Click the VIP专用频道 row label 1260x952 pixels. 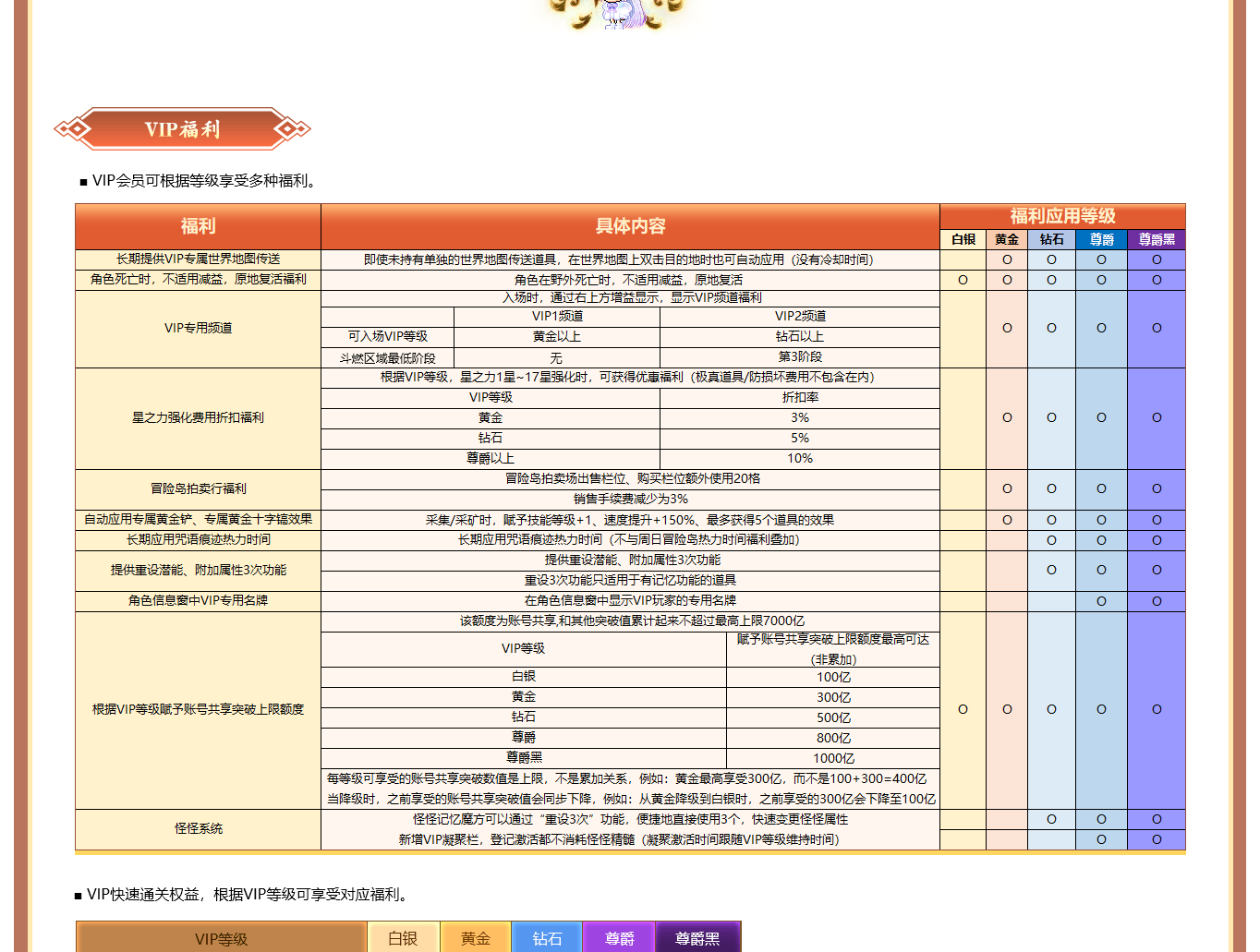tap(198, 328)
